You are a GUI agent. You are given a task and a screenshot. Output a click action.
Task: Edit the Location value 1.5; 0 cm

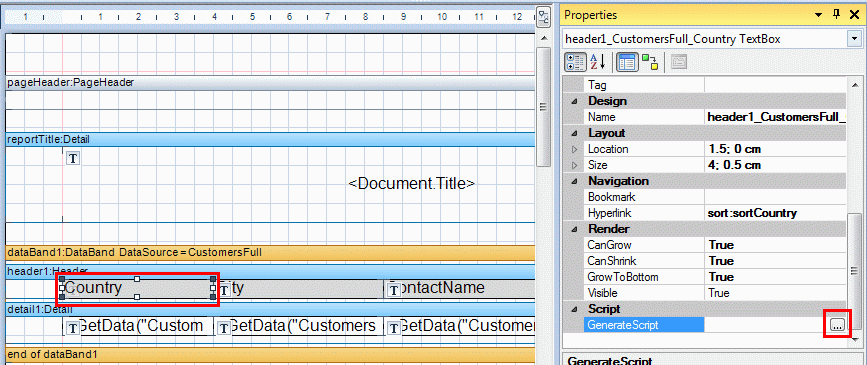coord(775,149)
